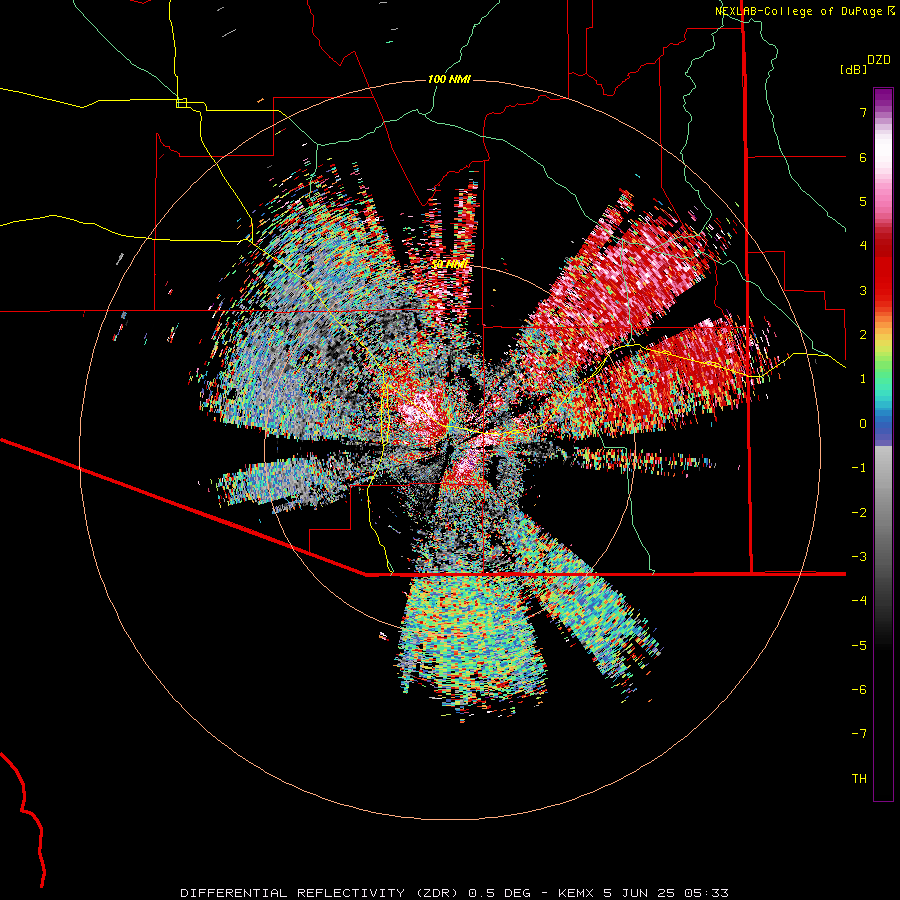
Task: Click the -7 scale value
Action: [859, 734]
